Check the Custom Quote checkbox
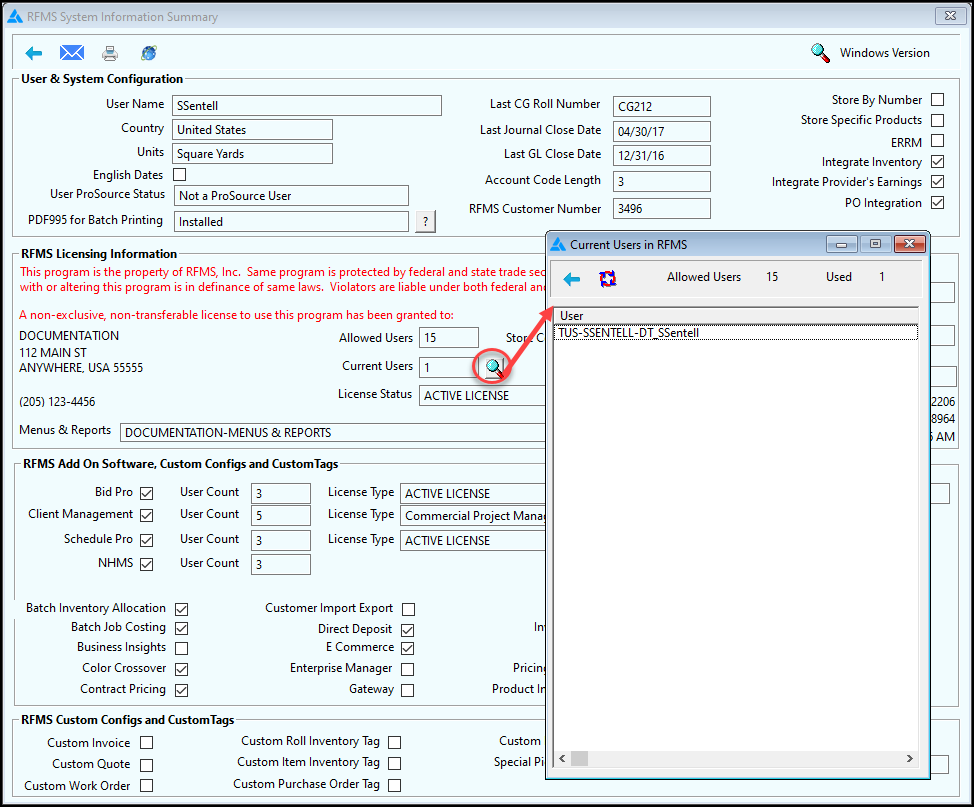974x807 pixels. pyautogui.click(x=147, y=765)
